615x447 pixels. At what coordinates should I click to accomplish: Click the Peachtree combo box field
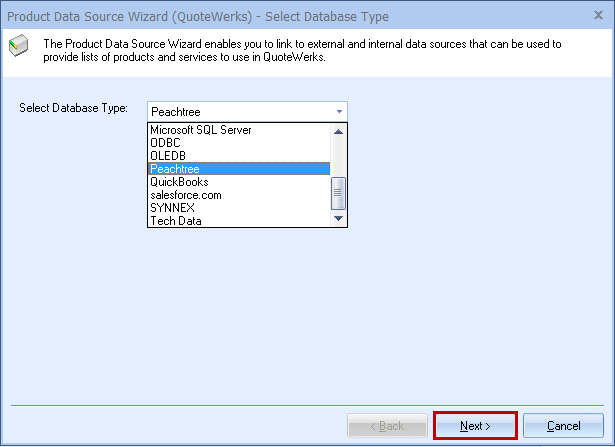pos(247,112)
